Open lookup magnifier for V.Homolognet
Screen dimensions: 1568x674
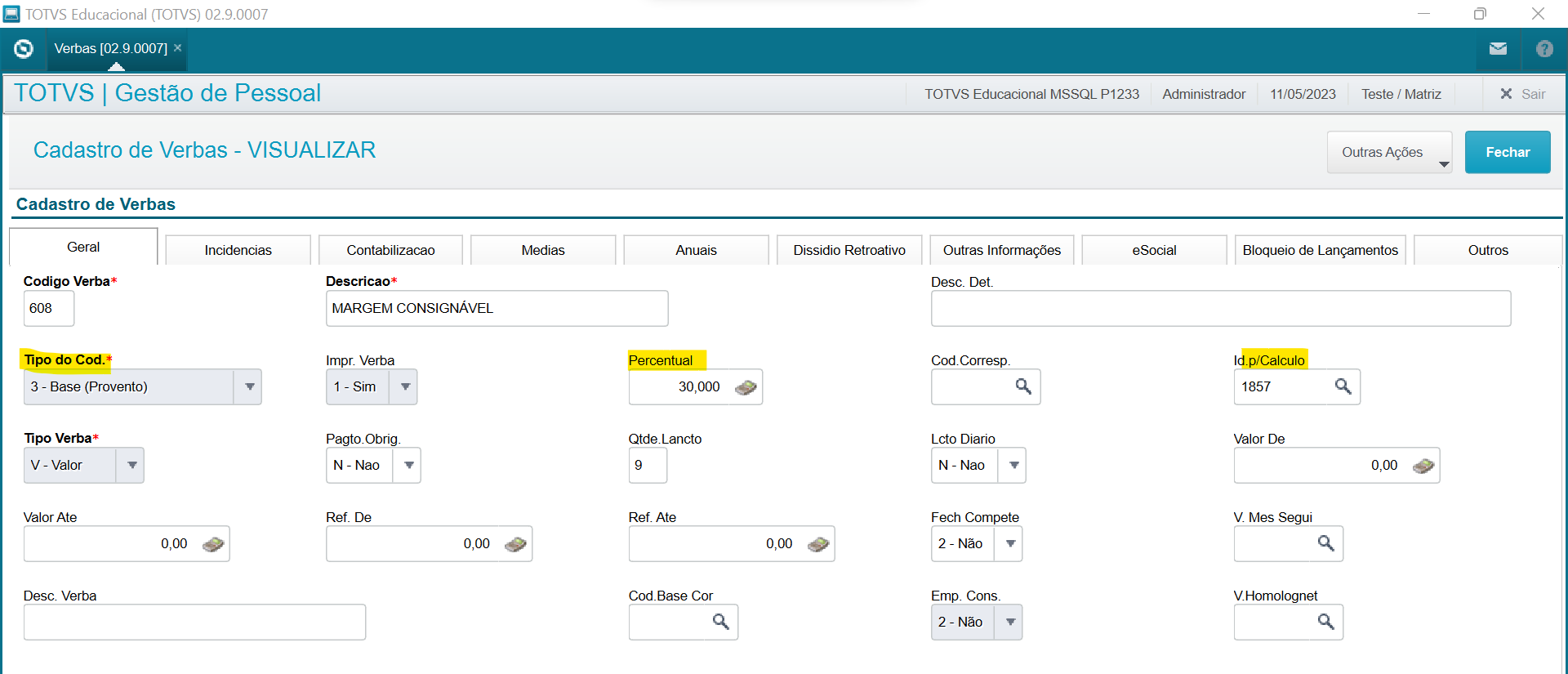[1325, 622]
